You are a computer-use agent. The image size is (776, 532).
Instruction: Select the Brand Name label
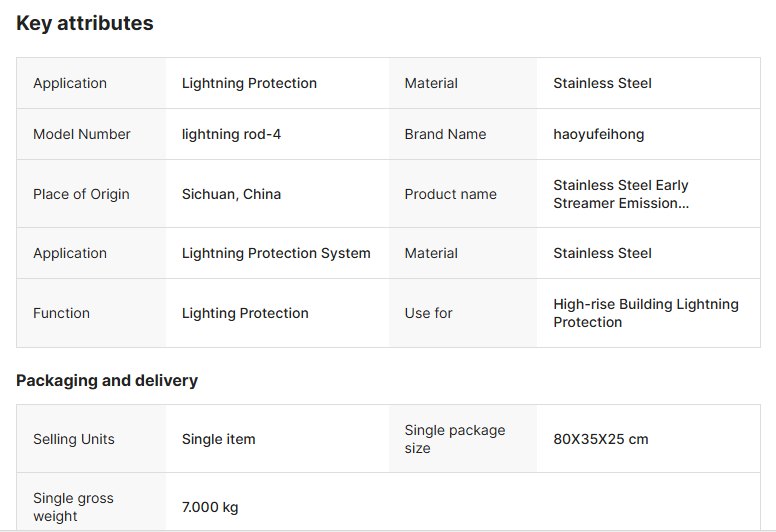(x=445, y=134)
